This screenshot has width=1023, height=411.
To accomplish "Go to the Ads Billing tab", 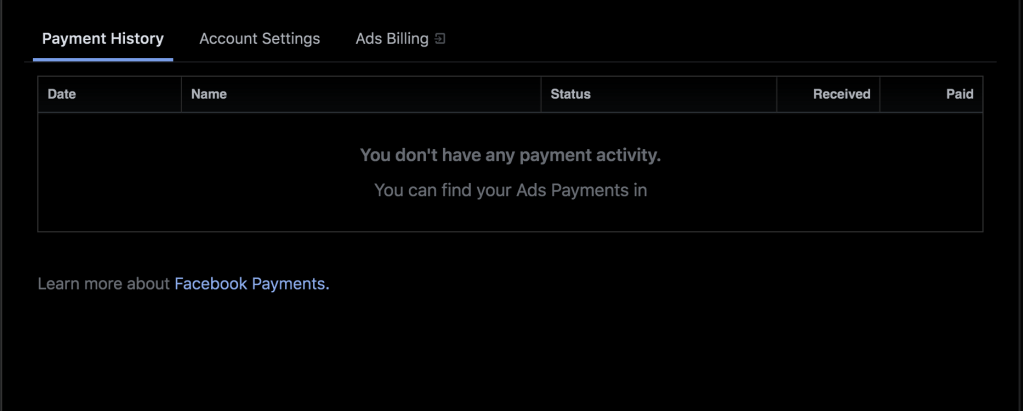I will [392, 39].
